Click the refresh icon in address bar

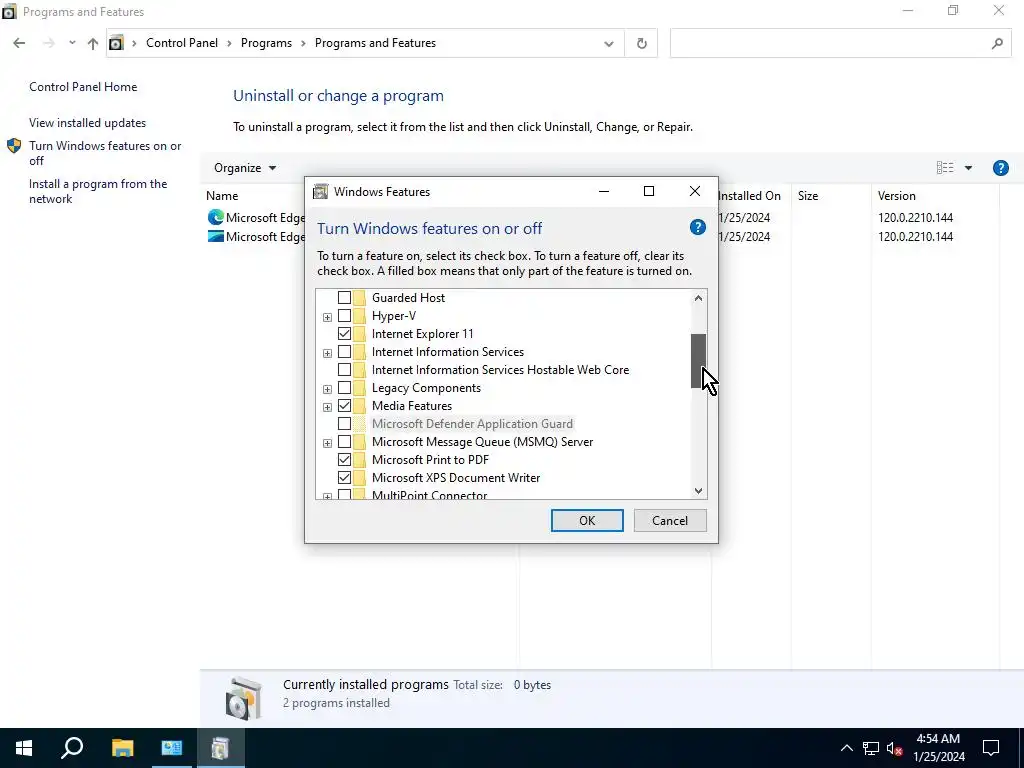(x=641, y=43)
